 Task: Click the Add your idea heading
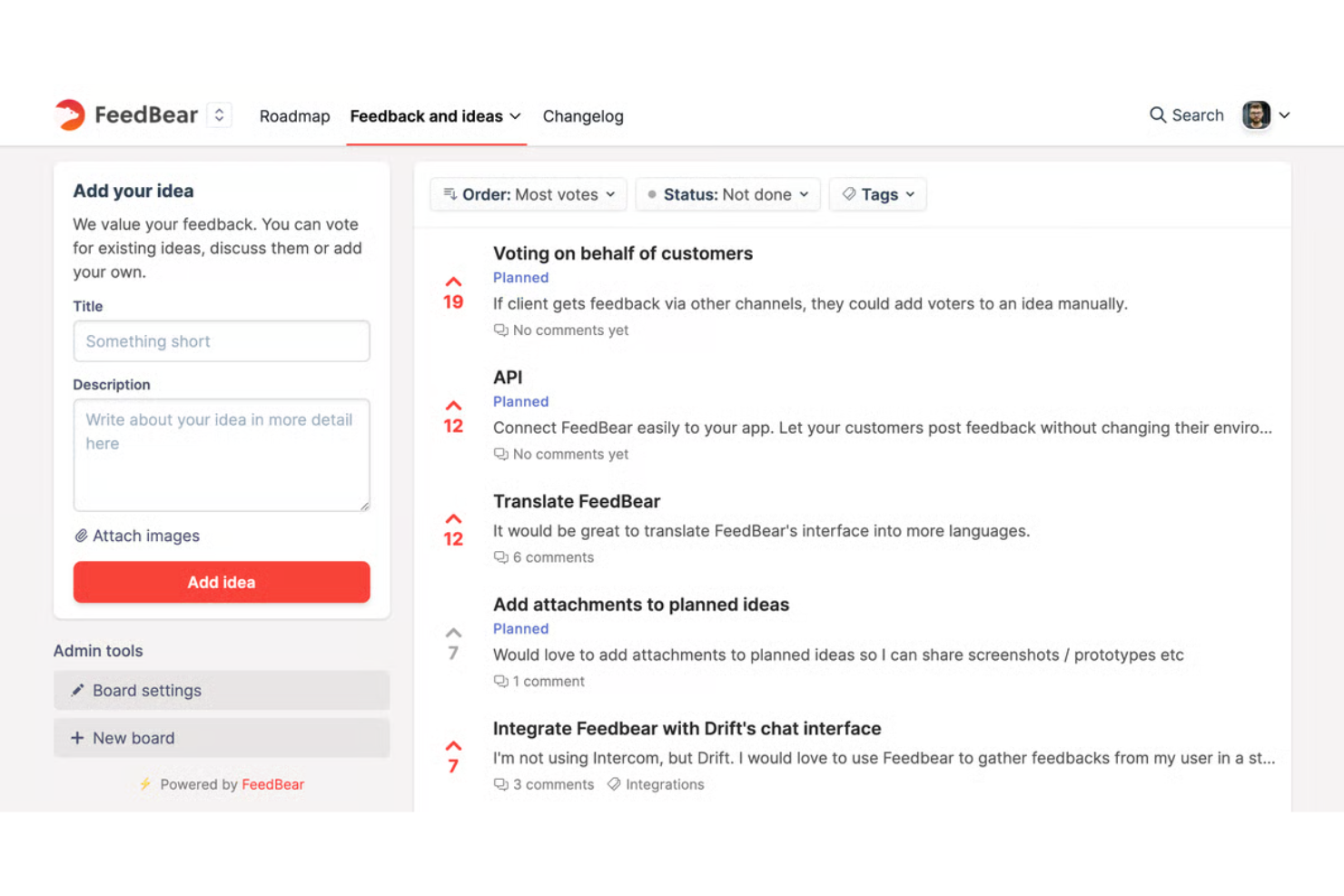pyautogui.click(x=133, y=191)
